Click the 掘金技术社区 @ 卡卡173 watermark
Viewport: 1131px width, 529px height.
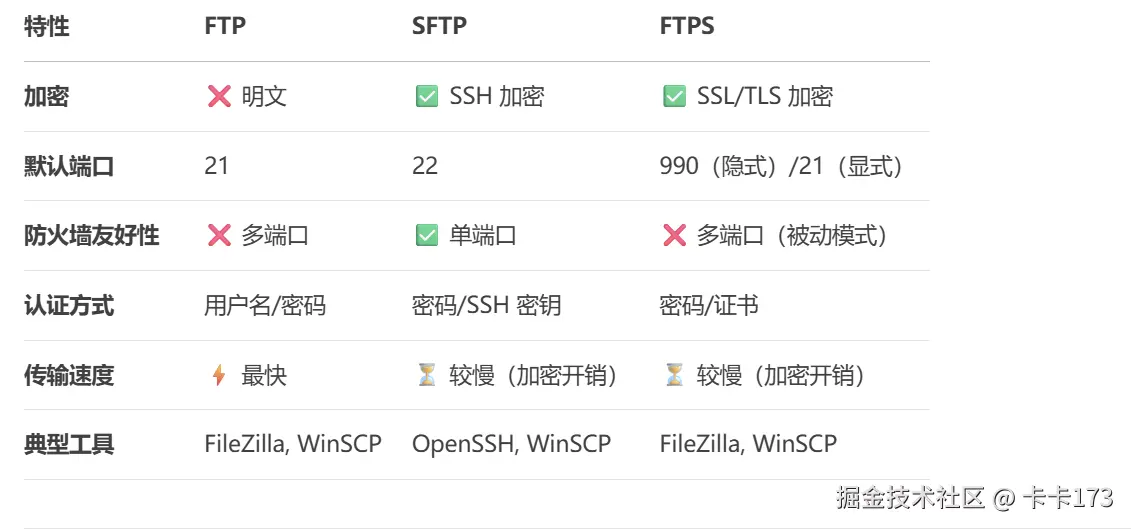pyautogui.click(x=975, y=498)
